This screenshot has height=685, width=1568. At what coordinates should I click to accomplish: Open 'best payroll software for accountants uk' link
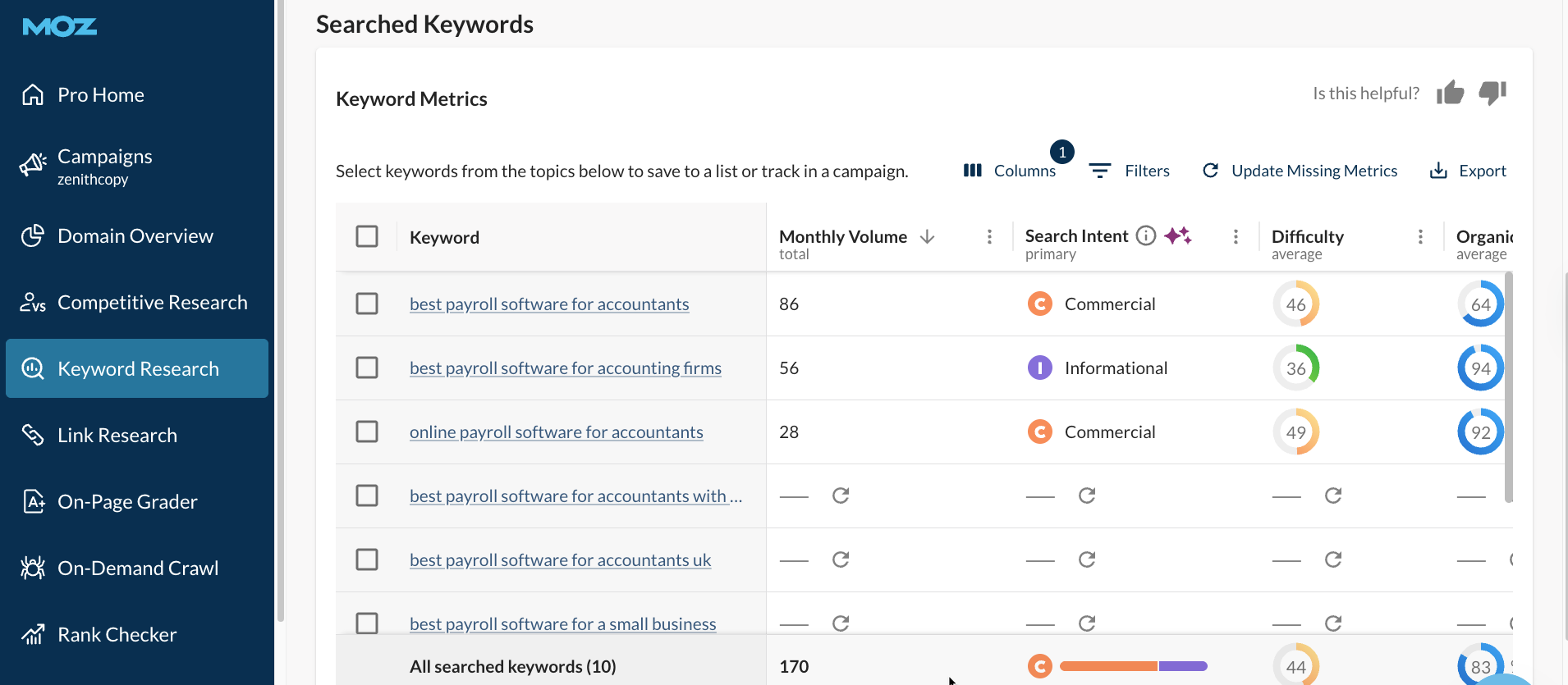[x=561, y=560]
